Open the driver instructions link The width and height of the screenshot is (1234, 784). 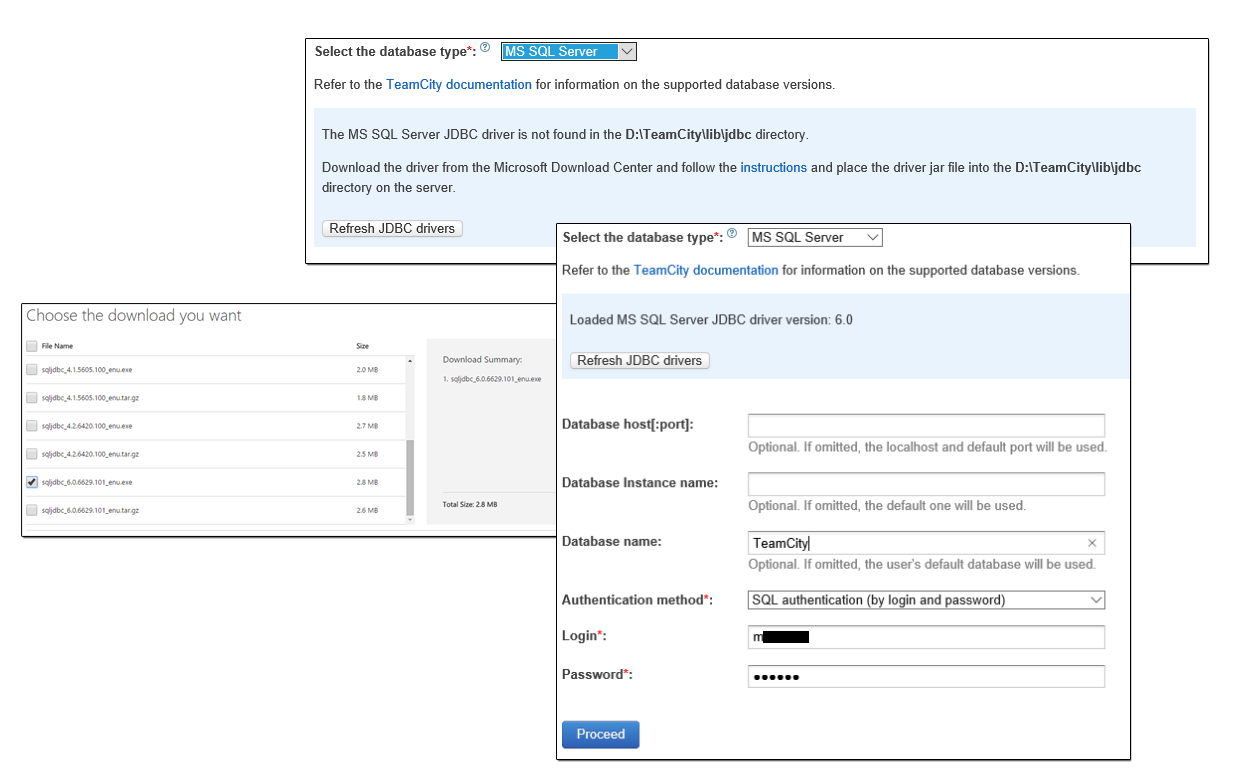tap(773, 167)
